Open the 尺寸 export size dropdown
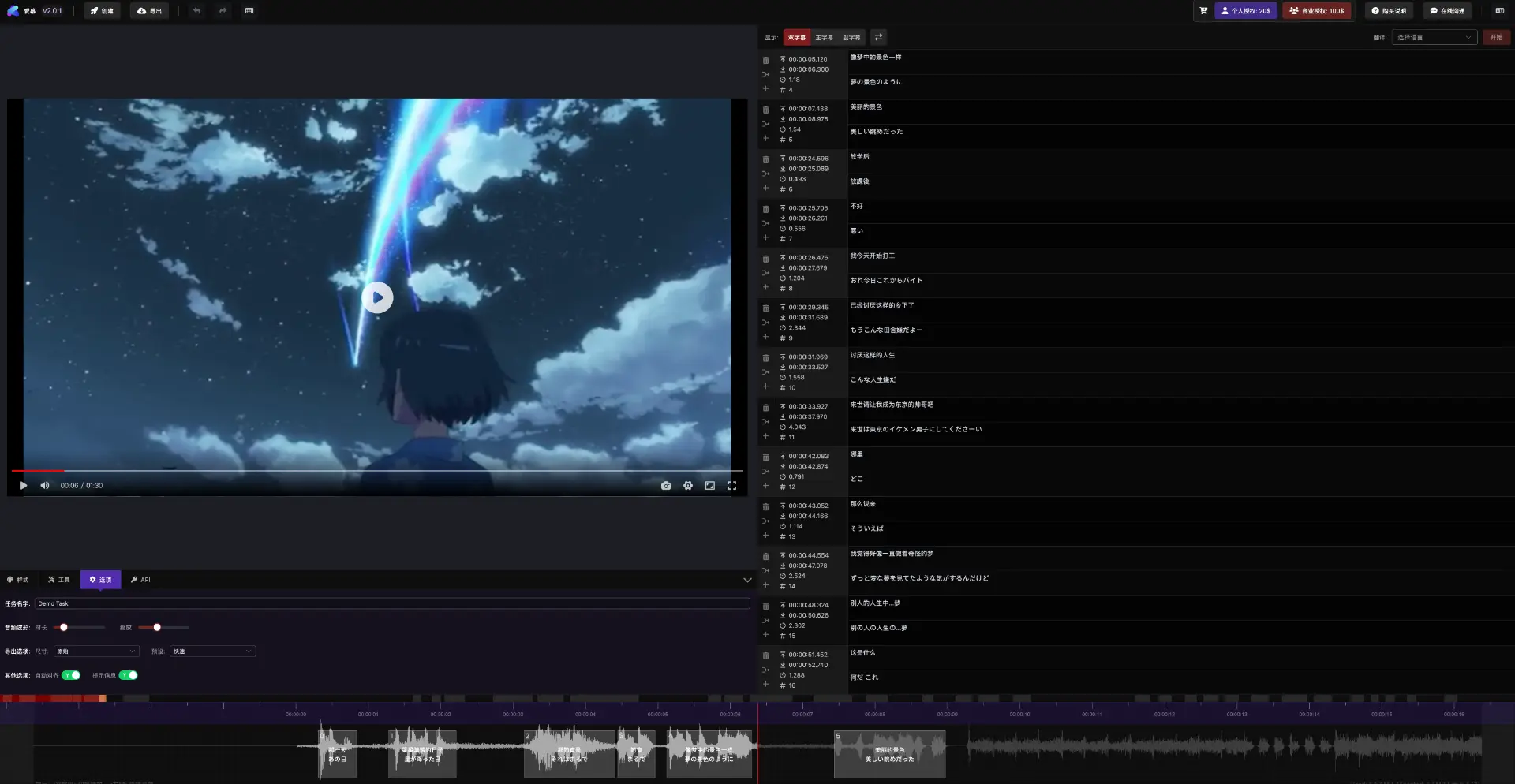Image resolution: width=1515 pixels, height=784 pixels. [x=96, y=651]
